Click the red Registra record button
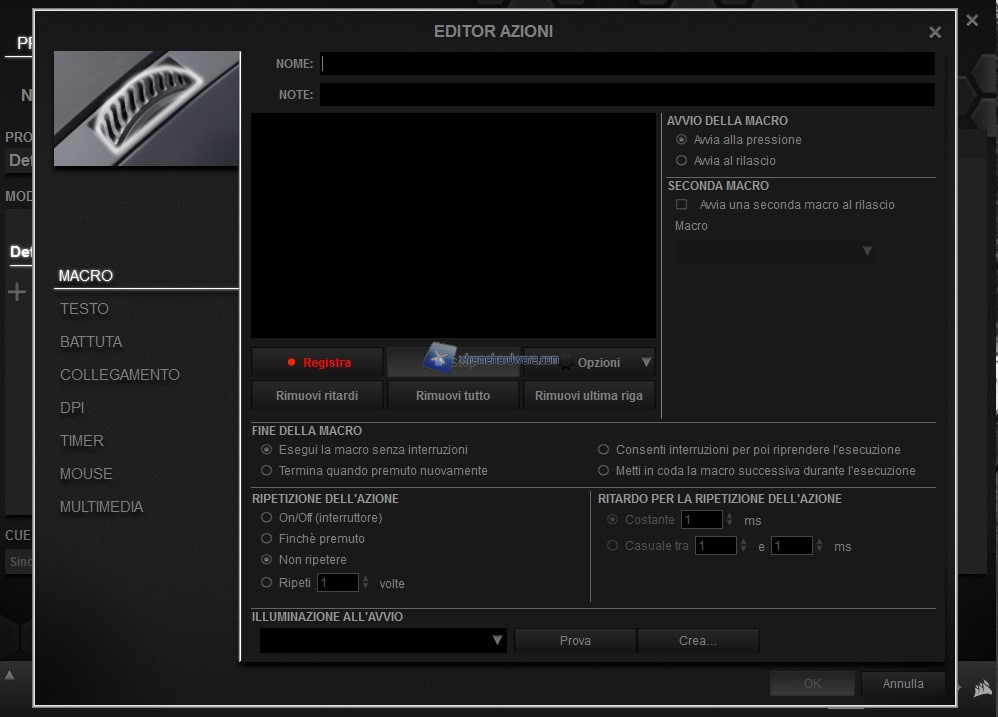The width and height of the screenshot is (998, 717). point(317,363)
